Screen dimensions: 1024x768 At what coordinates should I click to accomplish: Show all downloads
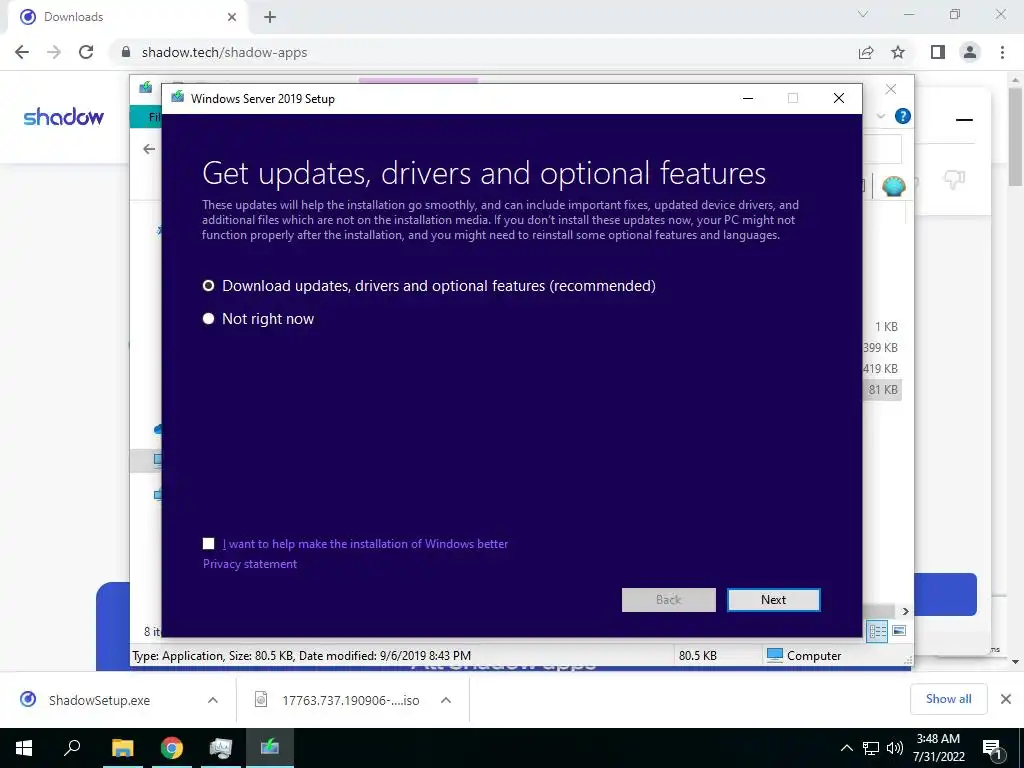948,699
